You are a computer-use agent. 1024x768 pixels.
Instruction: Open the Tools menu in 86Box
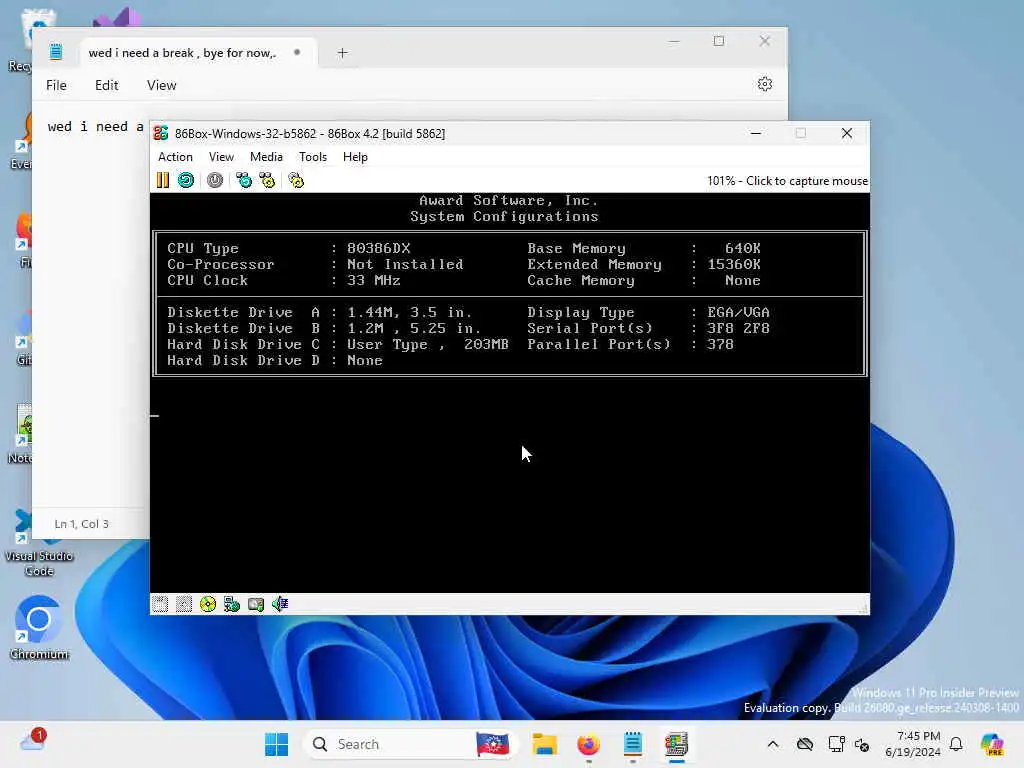313,157
